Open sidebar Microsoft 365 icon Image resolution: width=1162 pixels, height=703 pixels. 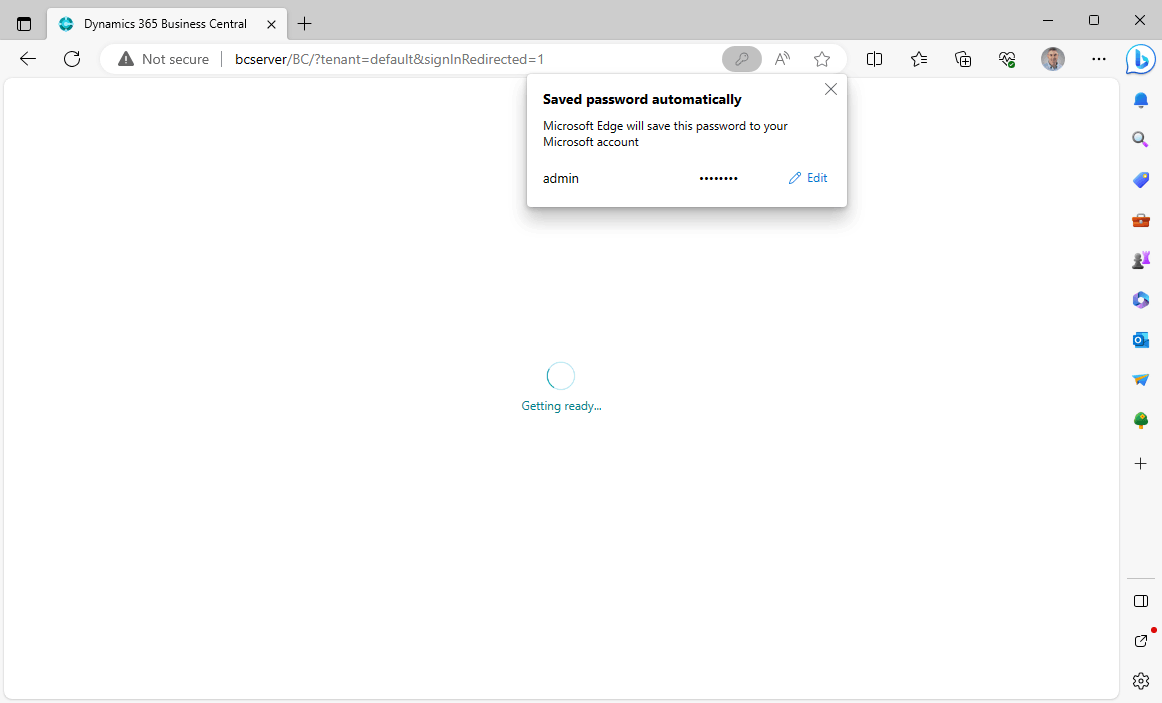pyautogui.click(x=1141, y=300)
